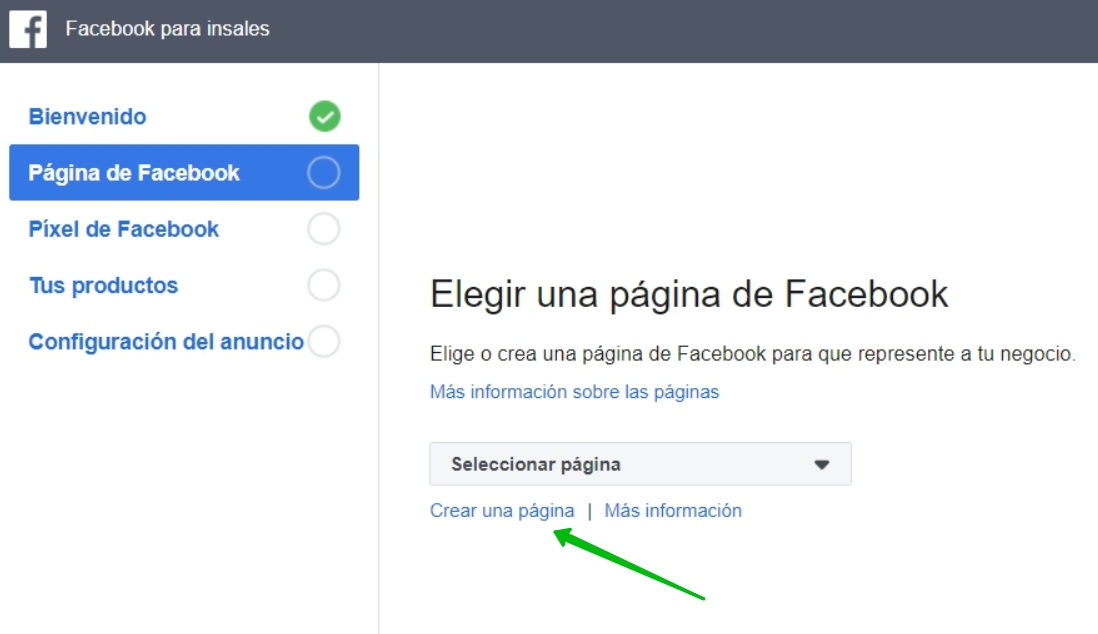Click the empty circle beside Píxel de Facebook

[324, 229]
